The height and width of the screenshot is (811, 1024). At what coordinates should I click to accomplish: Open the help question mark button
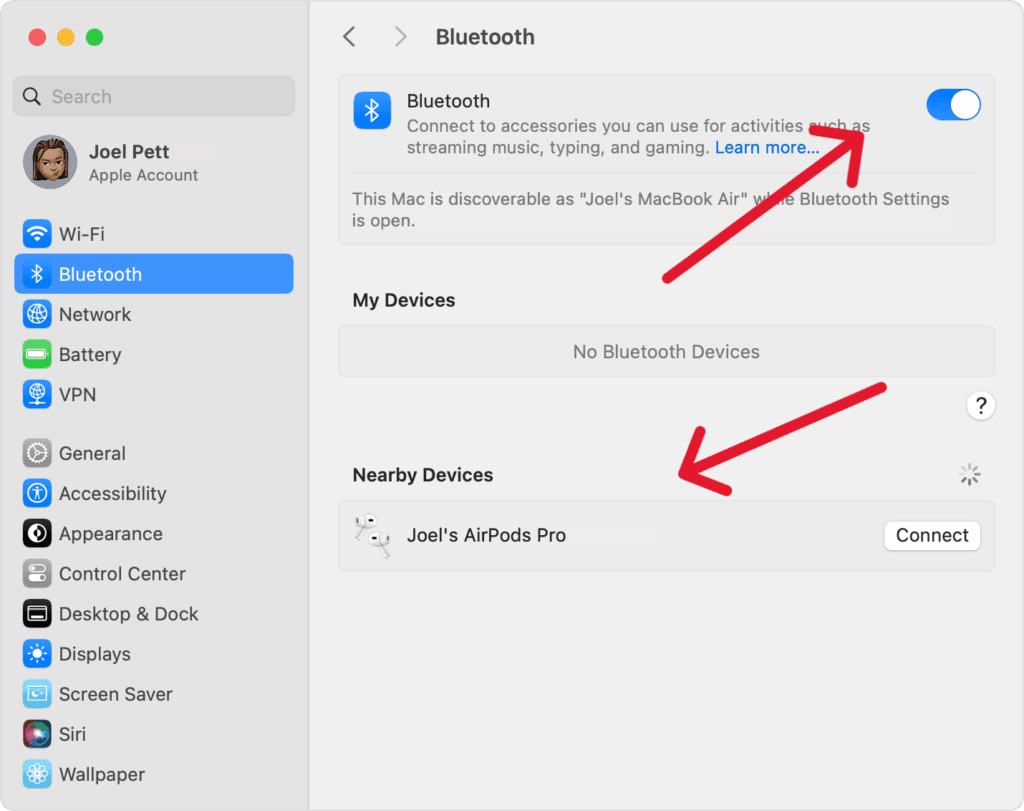(x=980, y=406)
